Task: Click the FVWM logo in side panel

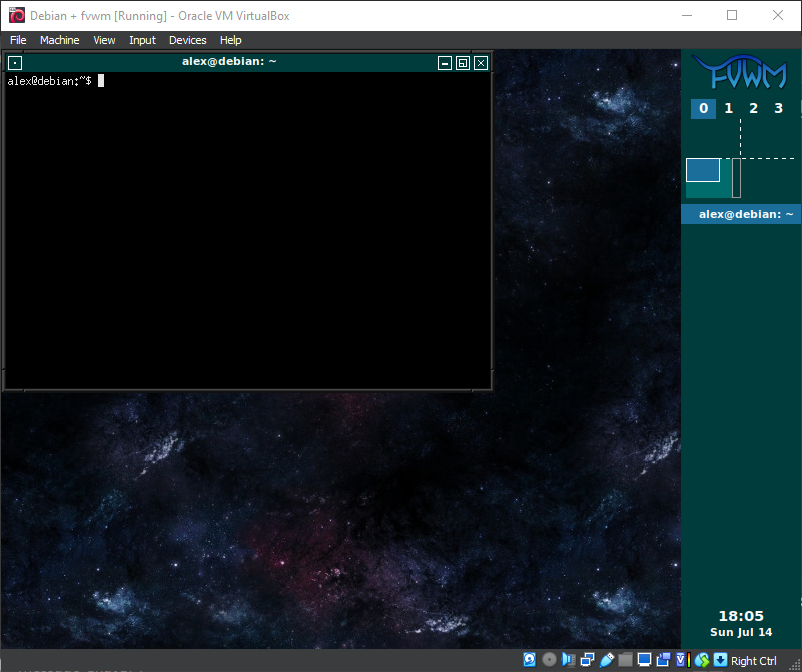Action: pyautogui.click(x=740, y=73)
